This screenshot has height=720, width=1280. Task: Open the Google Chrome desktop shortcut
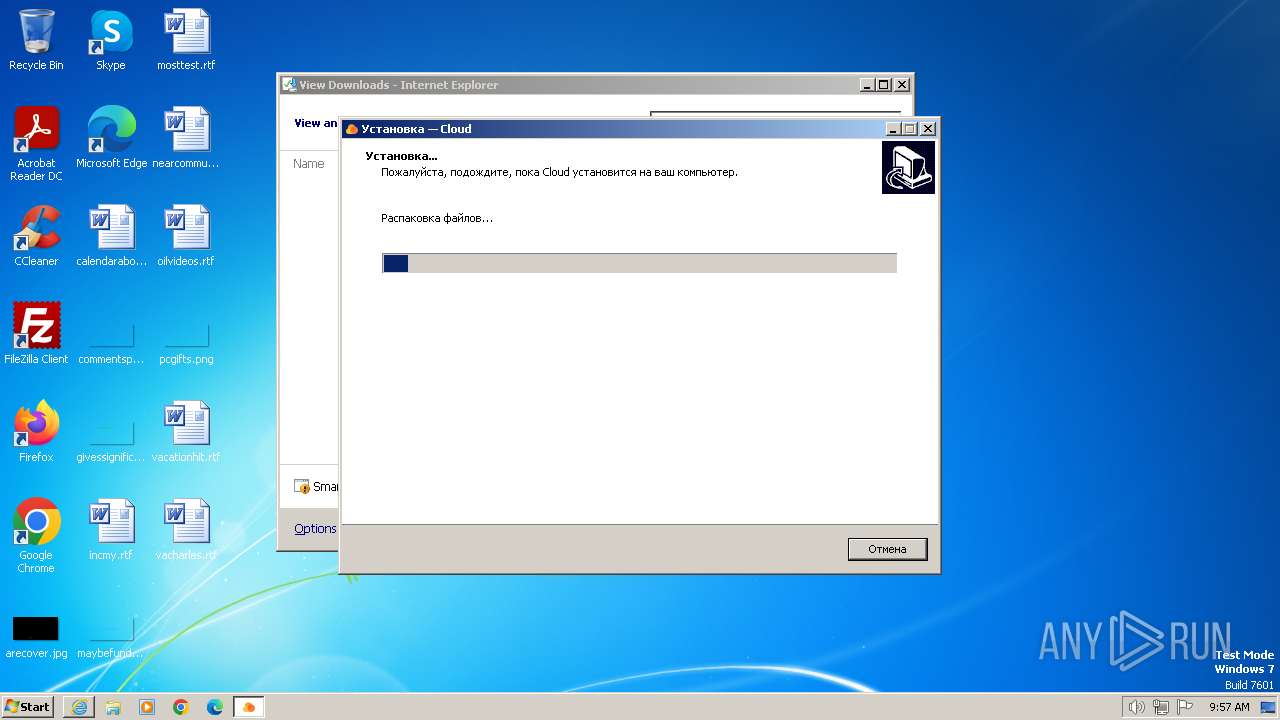tap(36, 536)
